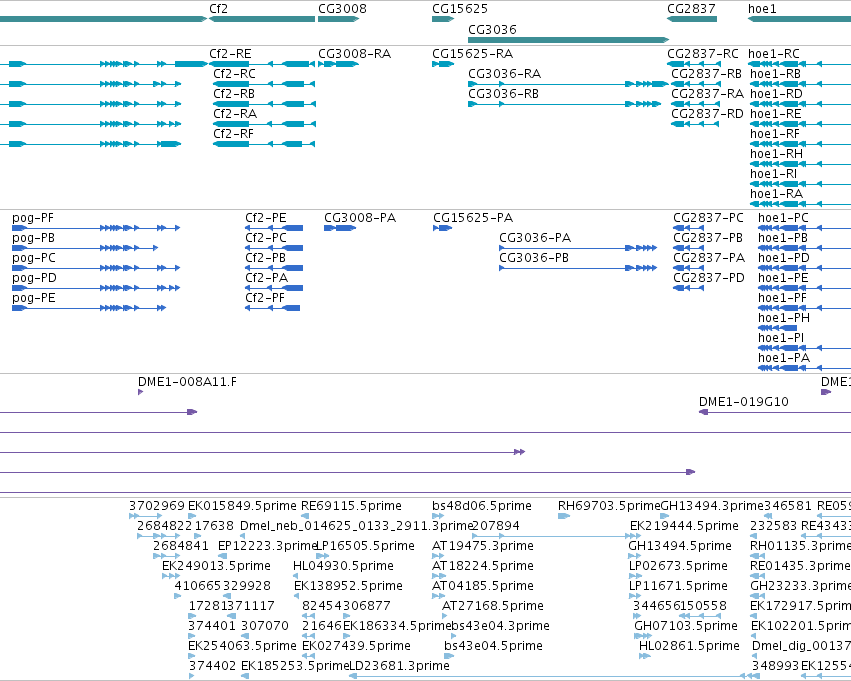Click the hoe1-RA transcript label
The width and height of the screenshot is (851, 681).
(x=776, y=194)
